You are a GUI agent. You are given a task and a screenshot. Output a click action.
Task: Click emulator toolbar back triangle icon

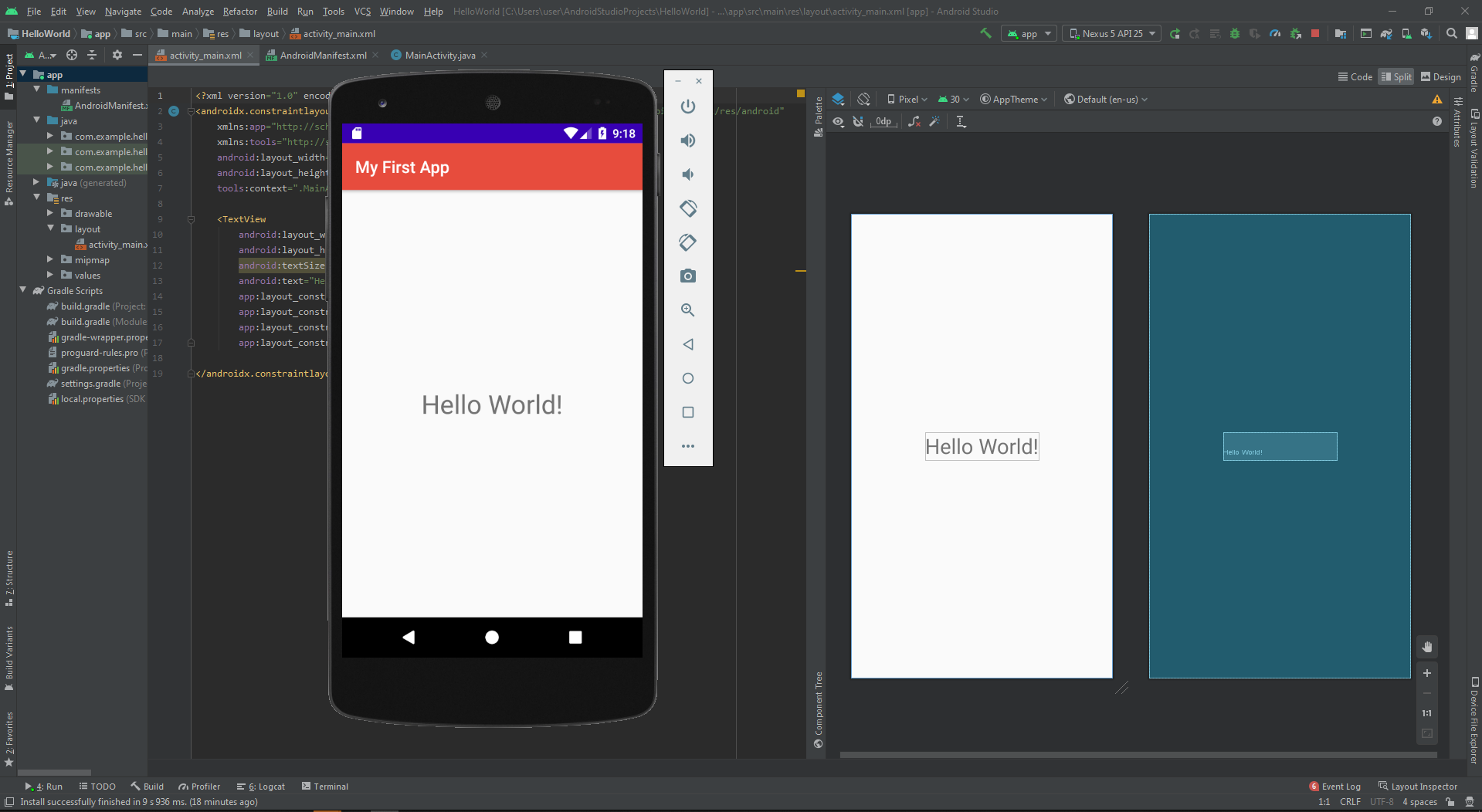tap(687, 344)
